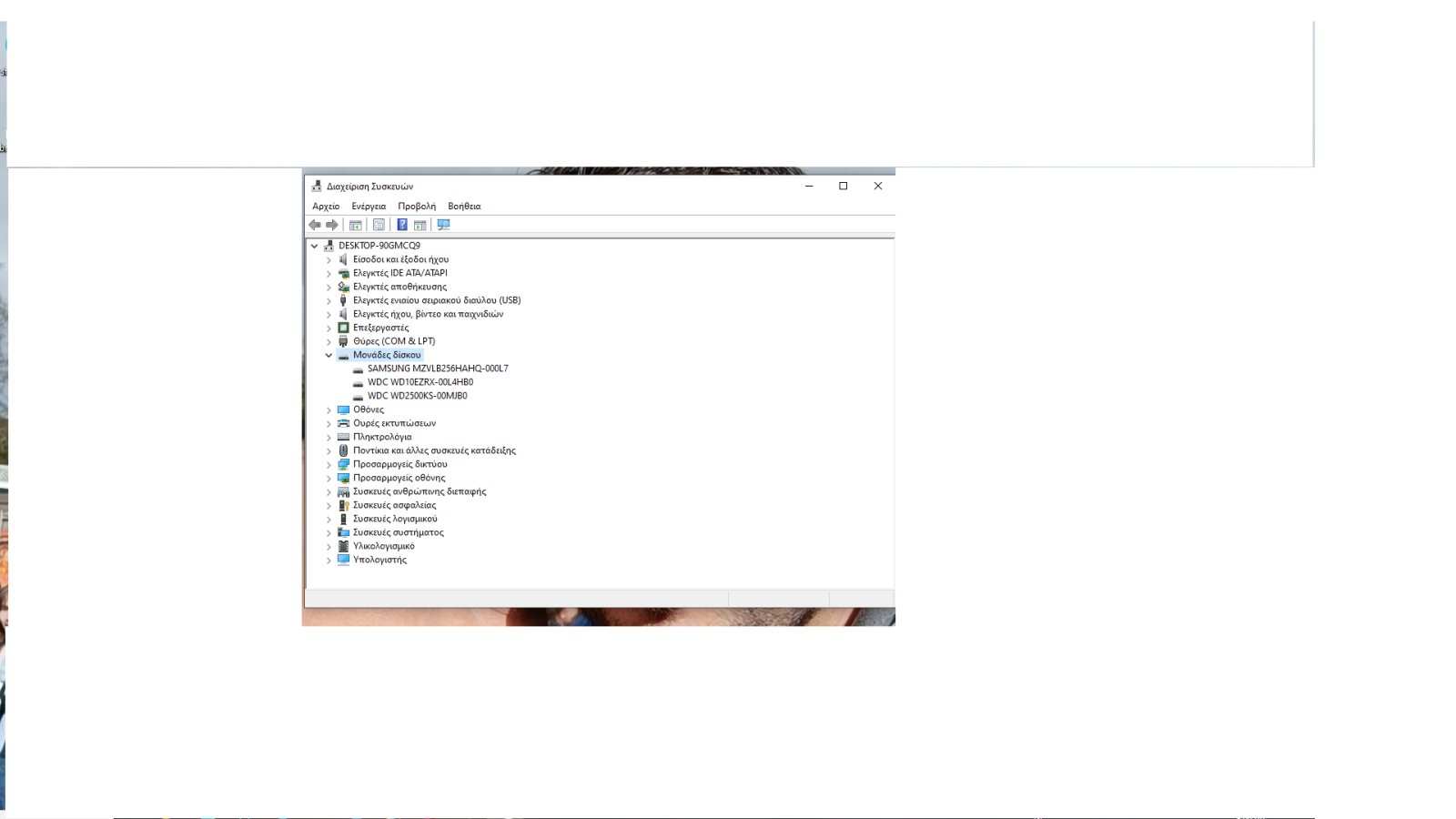Select the Υπολογιστής label
Screen dimensions: 1456x819
(x=379, y=560)
